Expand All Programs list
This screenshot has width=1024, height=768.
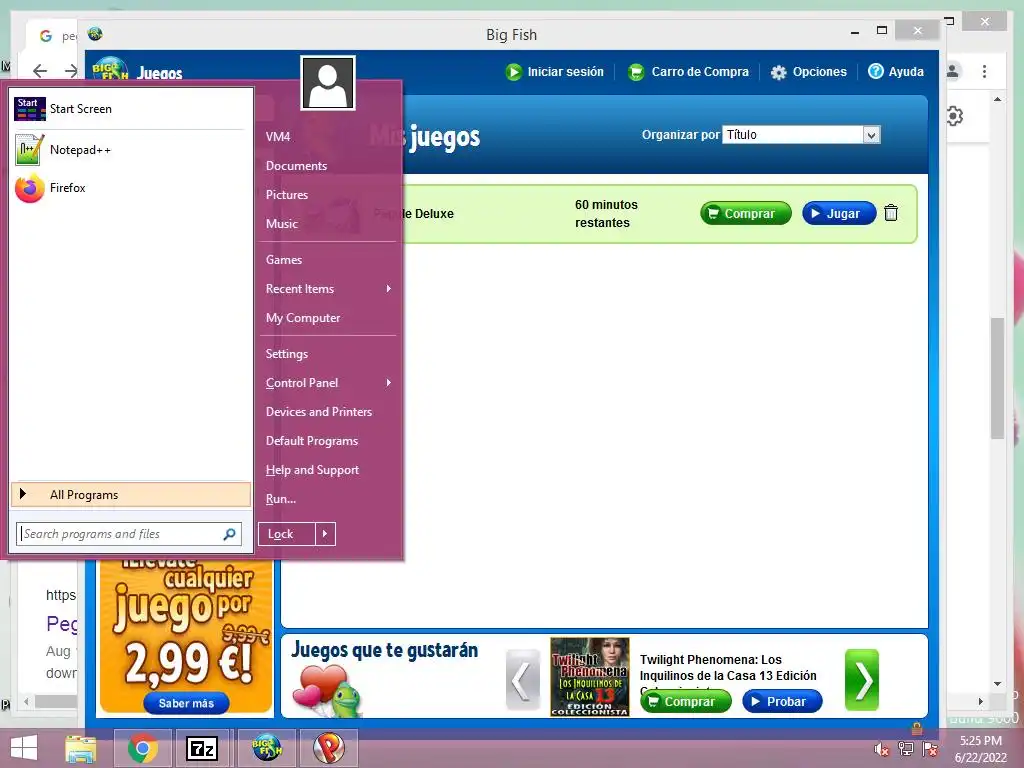(x=131, y=494)
